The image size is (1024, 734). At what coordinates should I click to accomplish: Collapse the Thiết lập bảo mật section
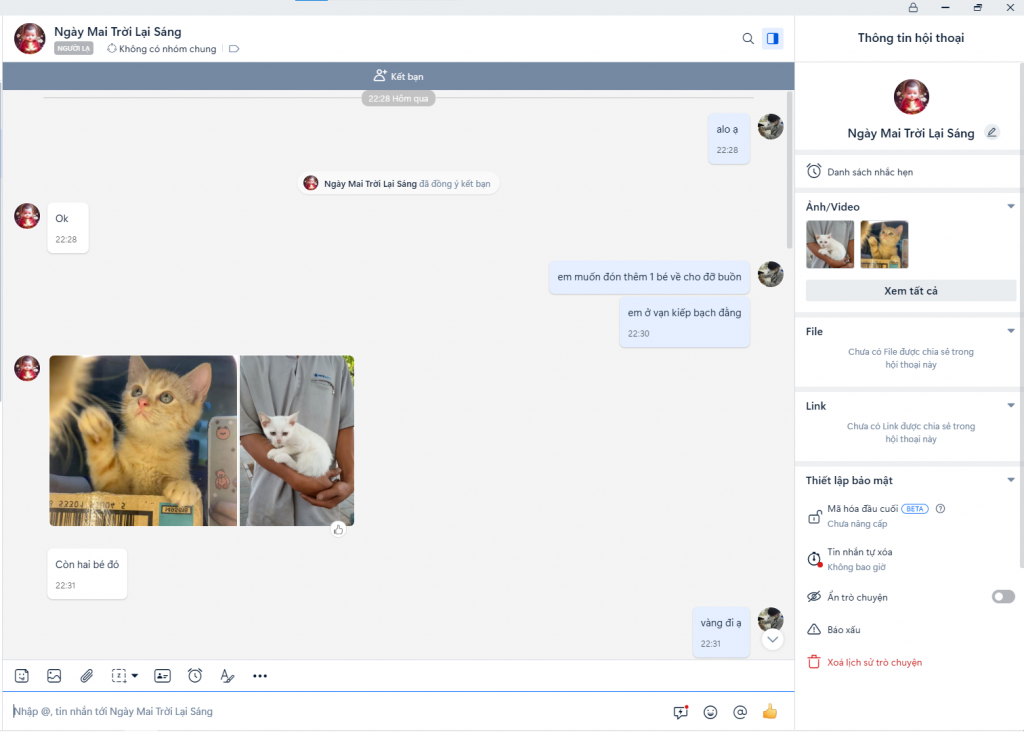[1011, 480]
